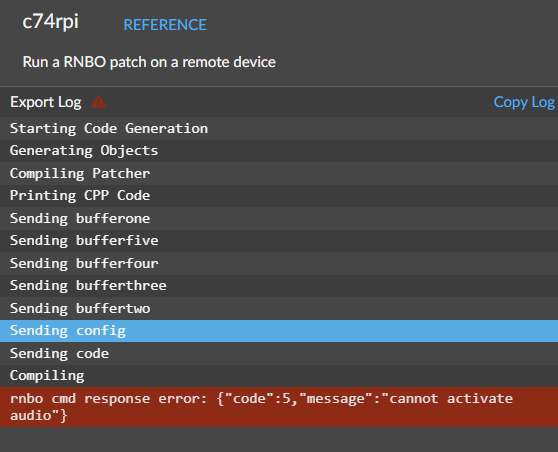558x452 pixels.
Task: Click the 'Run a RNBO patch' description text
Action: tap(149, 62)
